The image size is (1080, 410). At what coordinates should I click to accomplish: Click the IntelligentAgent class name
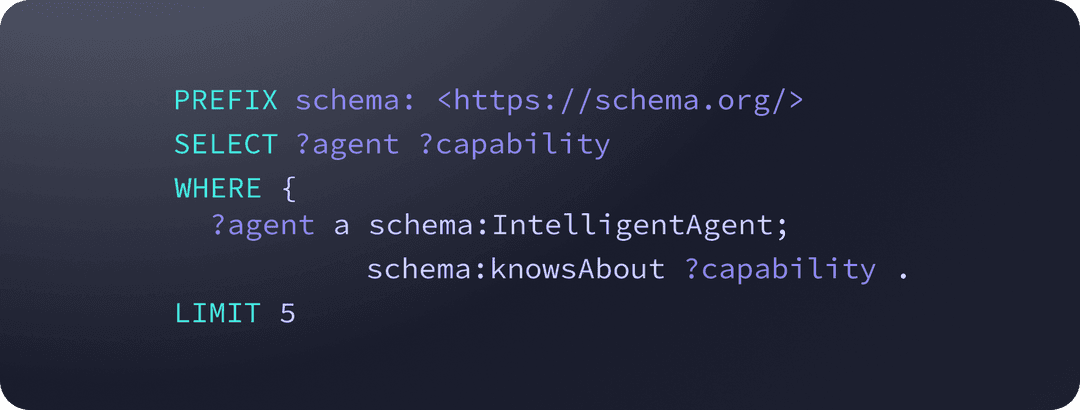click(634, 226)
